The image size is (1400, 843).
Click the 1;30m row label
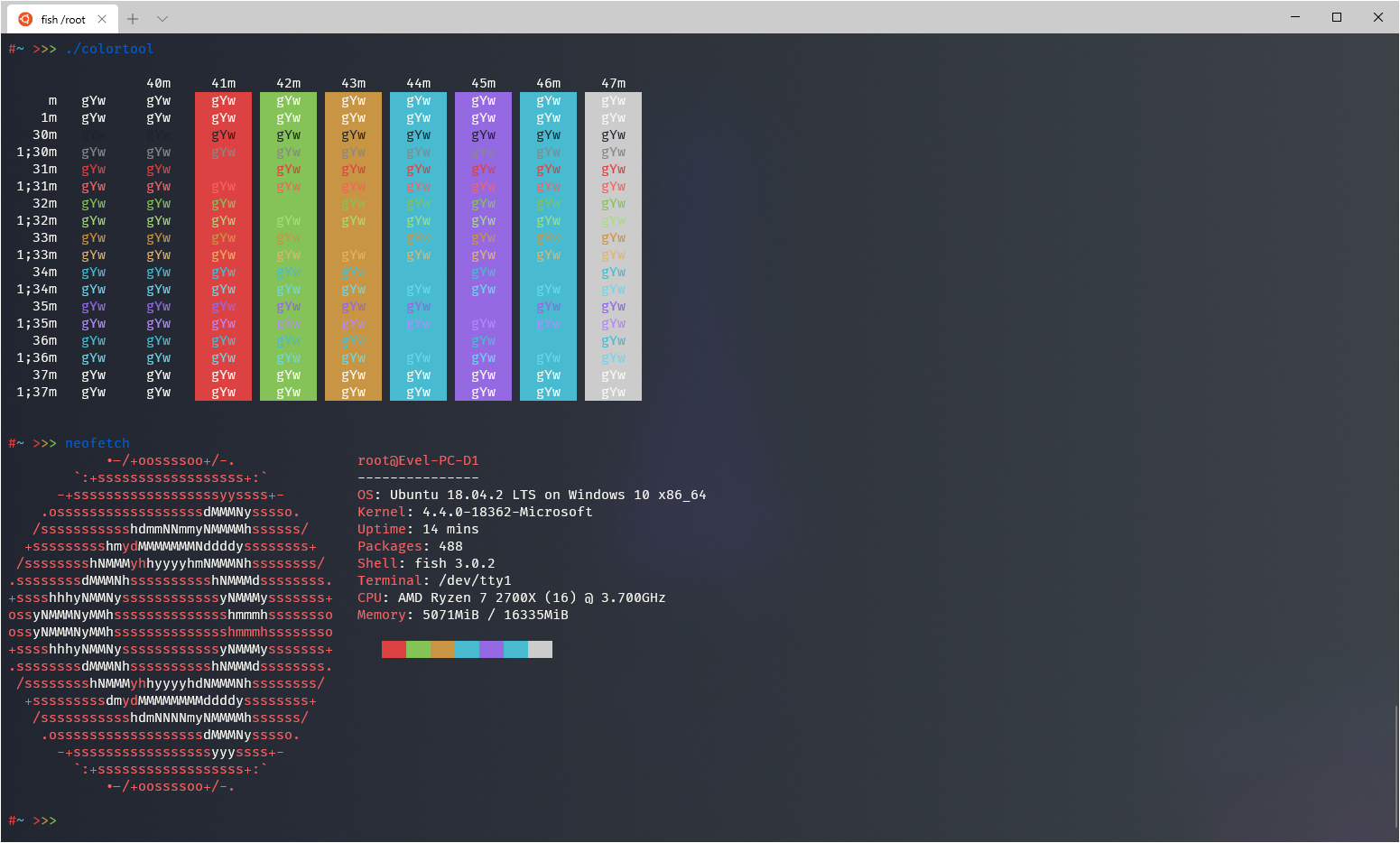coord(36,152)
